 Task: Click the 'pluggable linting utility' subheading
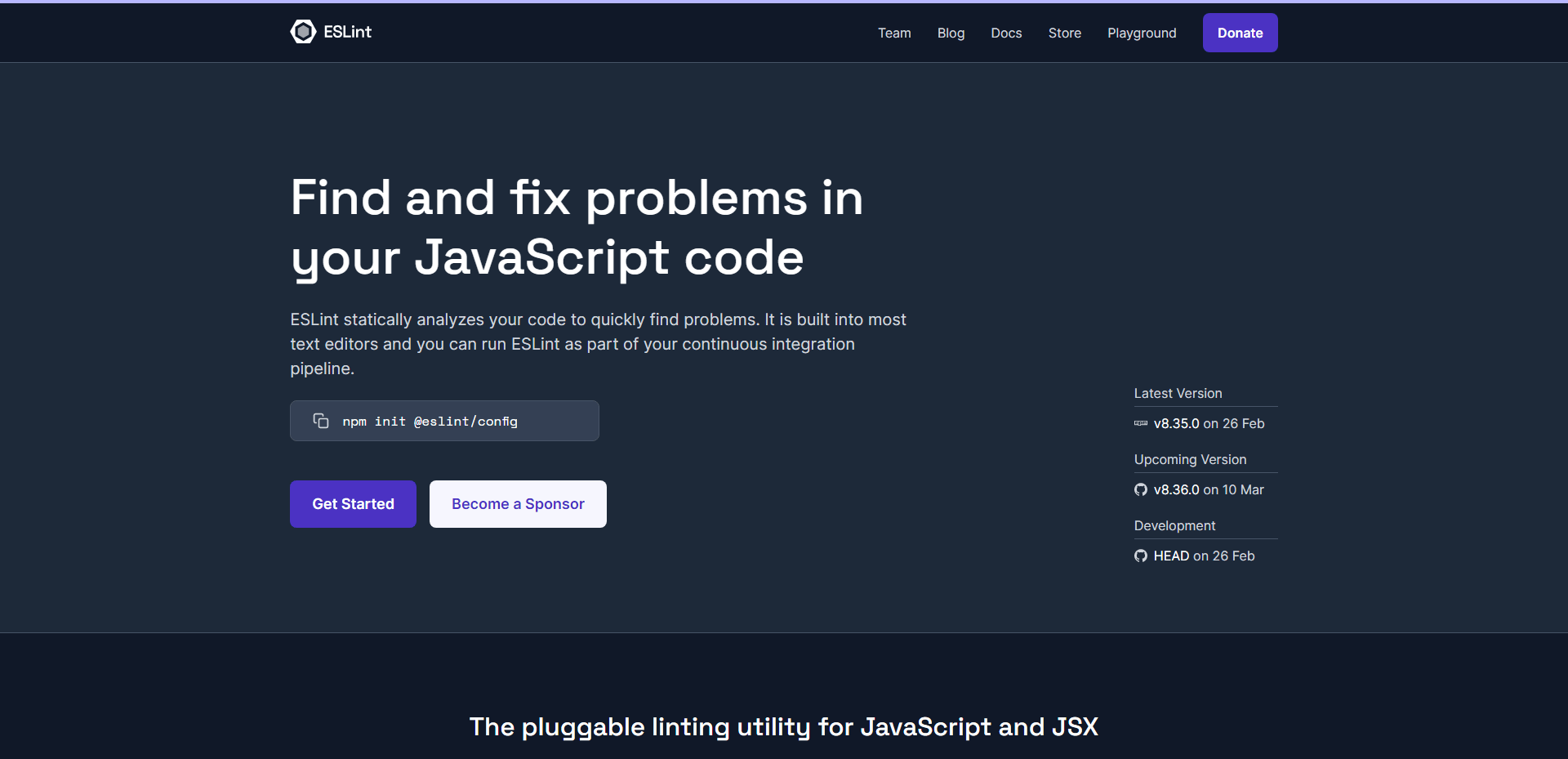(784, 726)
